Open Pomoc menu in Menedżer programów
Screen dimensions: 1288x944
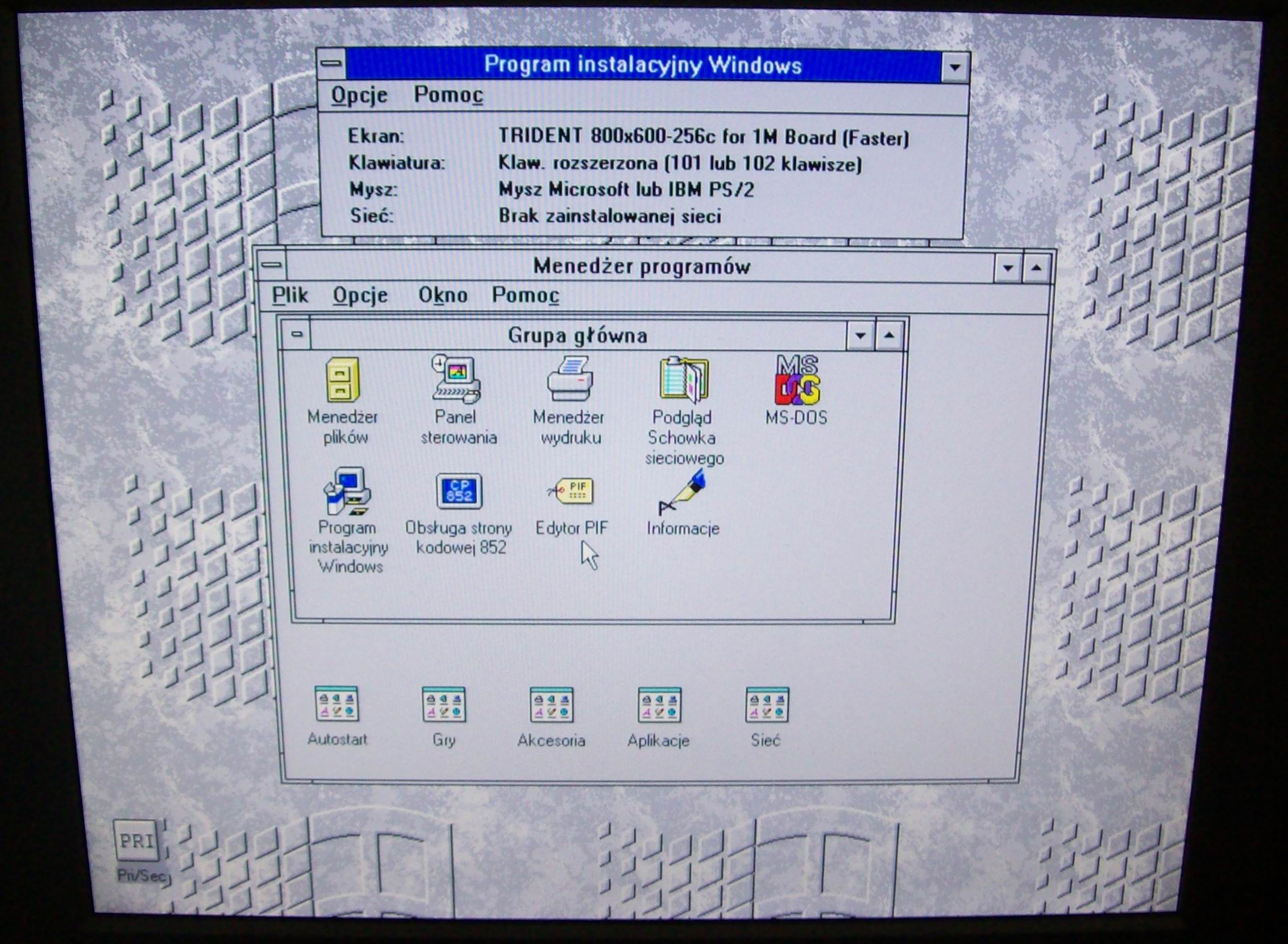point(525,296)
